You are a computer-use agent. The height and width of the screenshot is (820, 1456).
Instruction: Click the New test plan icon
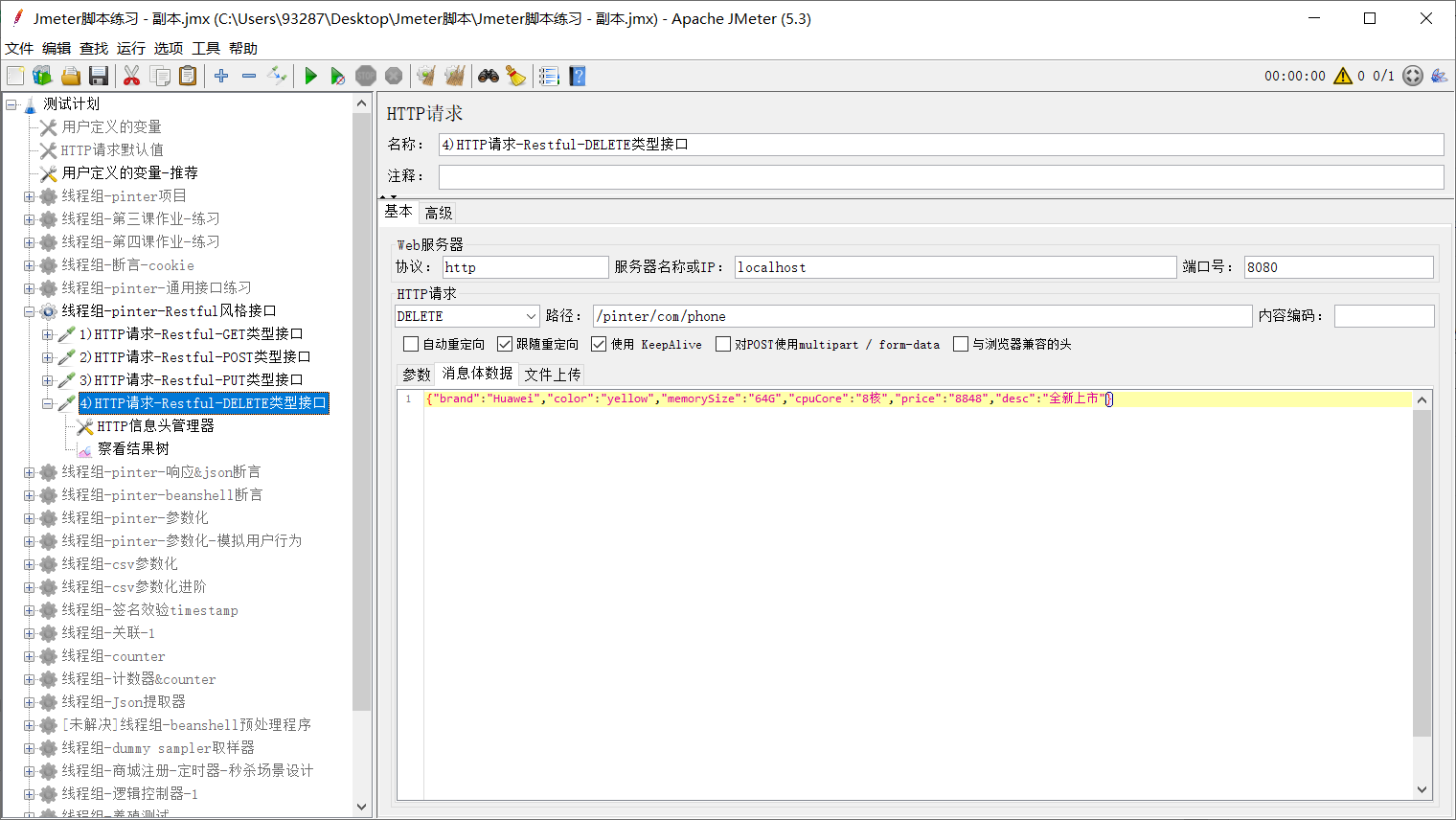click(x=15, y=76)
